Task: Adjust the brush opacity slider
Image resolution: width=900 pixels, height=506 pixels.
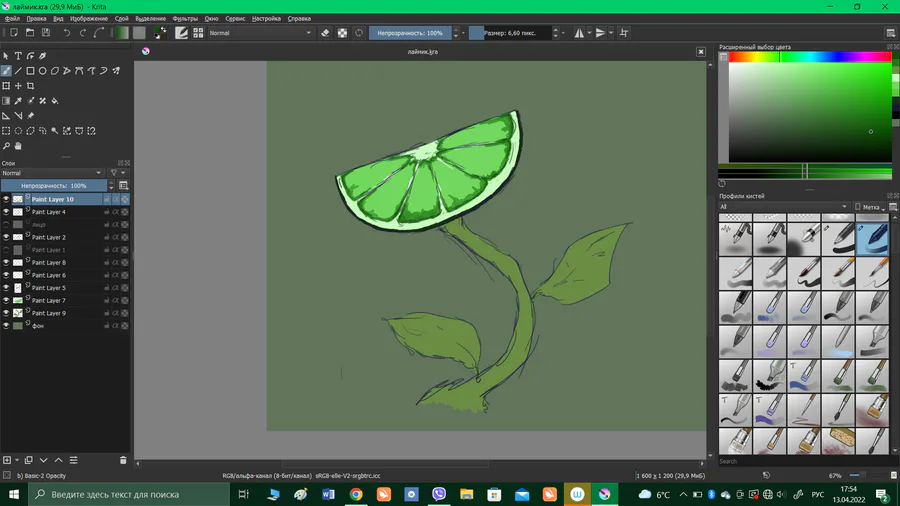Action: [x=410, y=33]
